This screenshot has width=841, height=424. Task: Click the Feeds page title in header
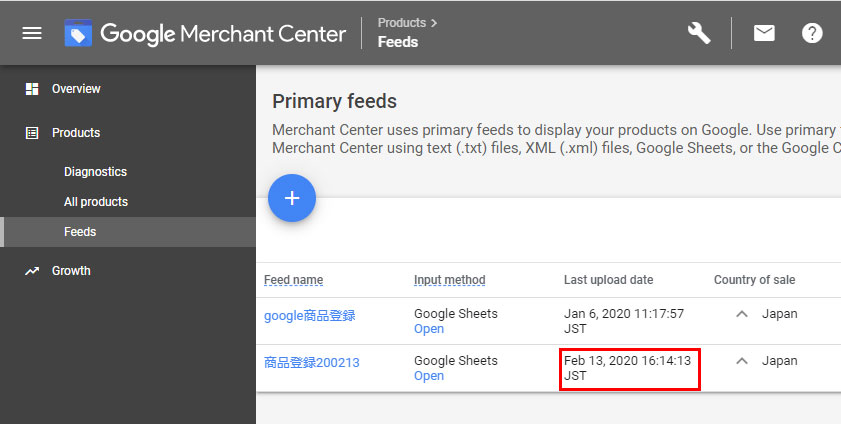397,42
